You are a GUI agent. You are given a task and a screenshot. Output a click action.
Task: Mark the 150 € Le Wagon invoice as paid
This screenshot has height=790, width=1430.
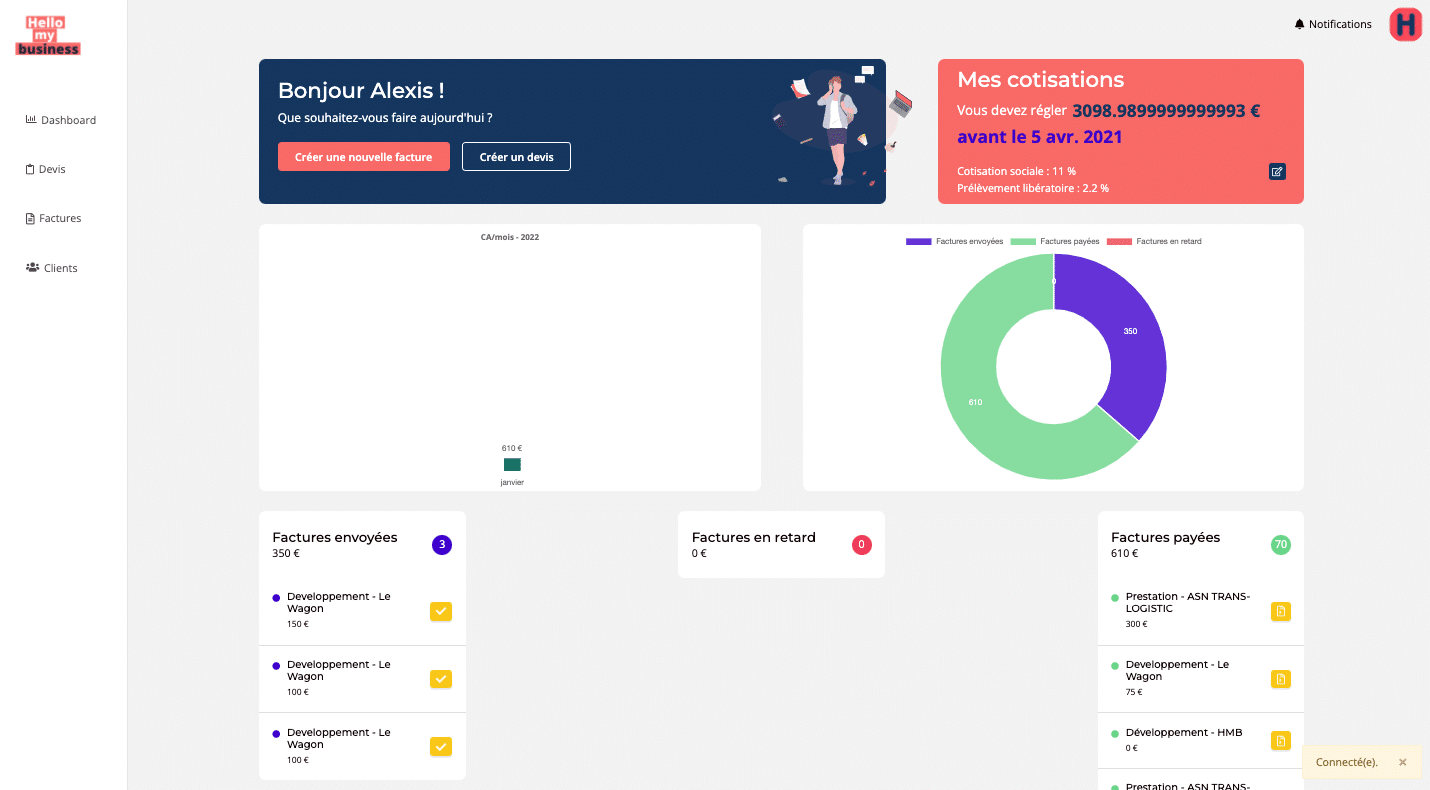[441, 611]
